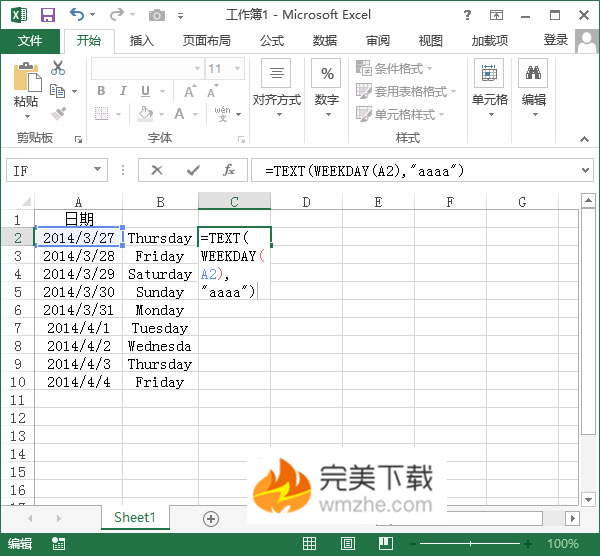Collapse the ribbon with the chevron

click(584, 139)
